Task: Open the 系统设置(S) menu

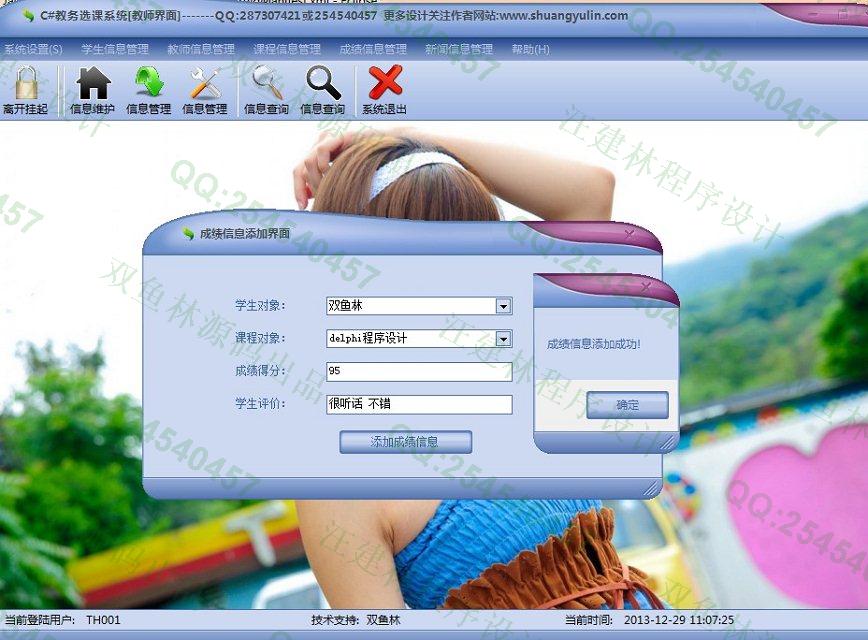Action: [33, 49]
